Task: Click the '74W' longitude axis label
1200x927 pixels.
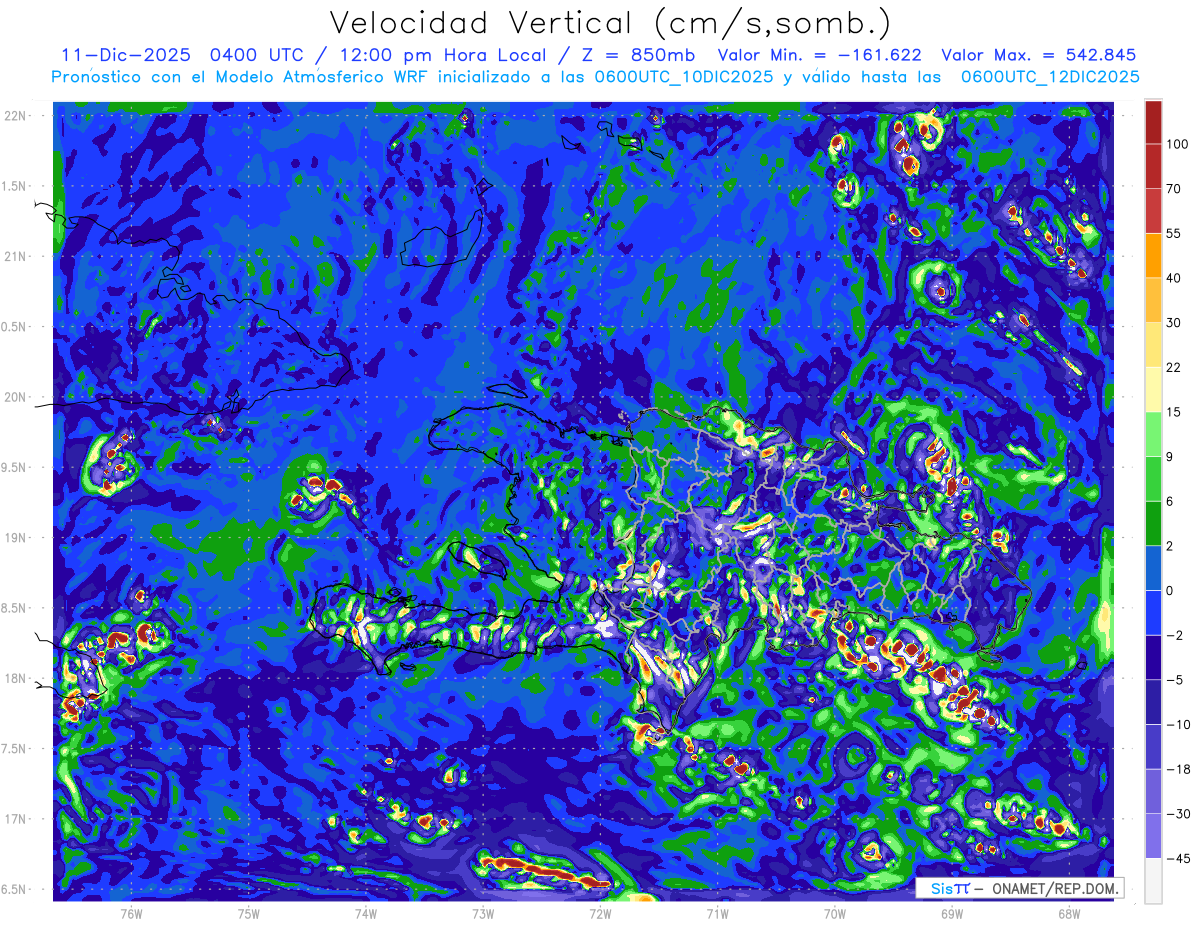Action: 365,912
